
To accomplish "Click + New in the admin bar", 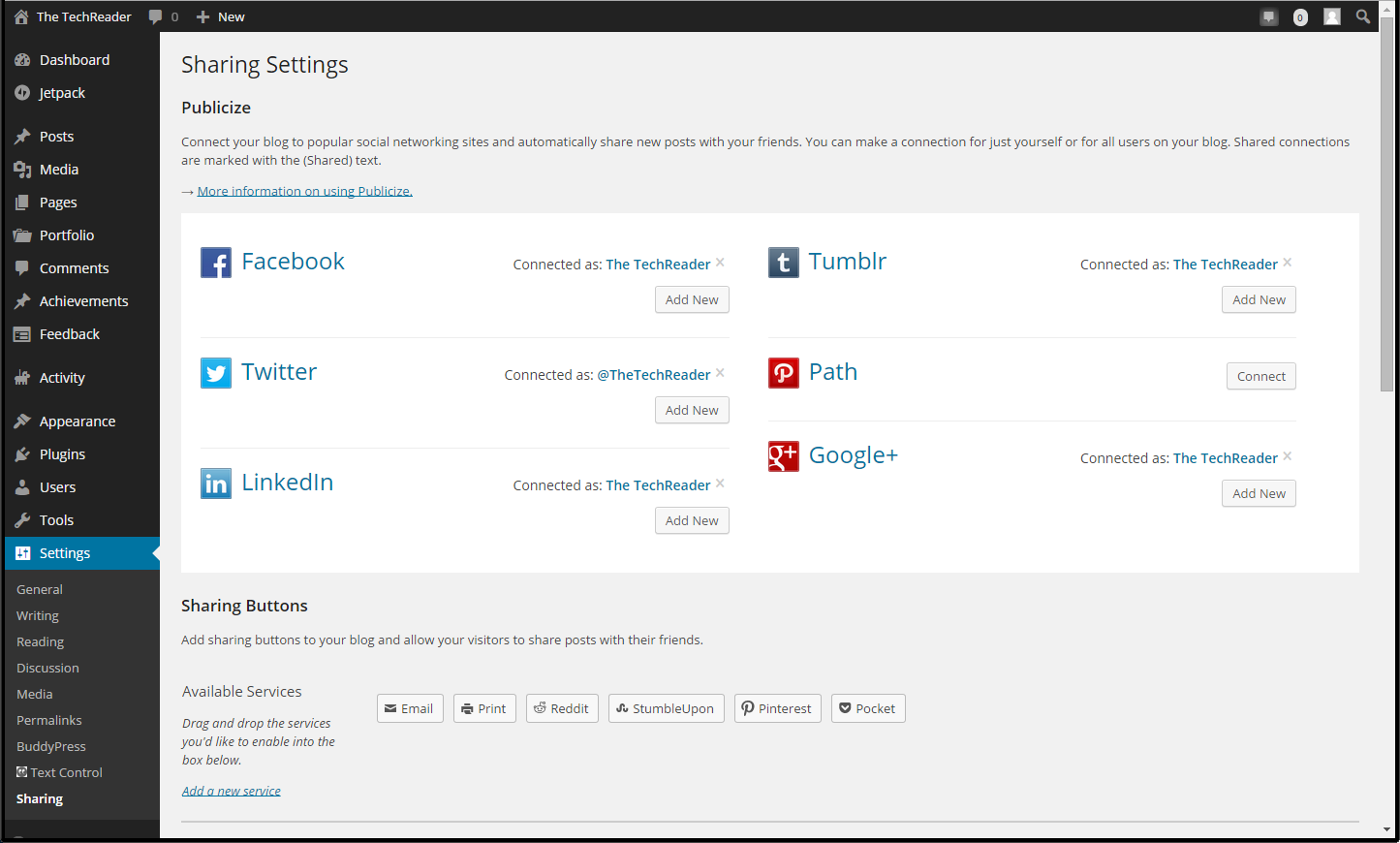I will (221, 16).
